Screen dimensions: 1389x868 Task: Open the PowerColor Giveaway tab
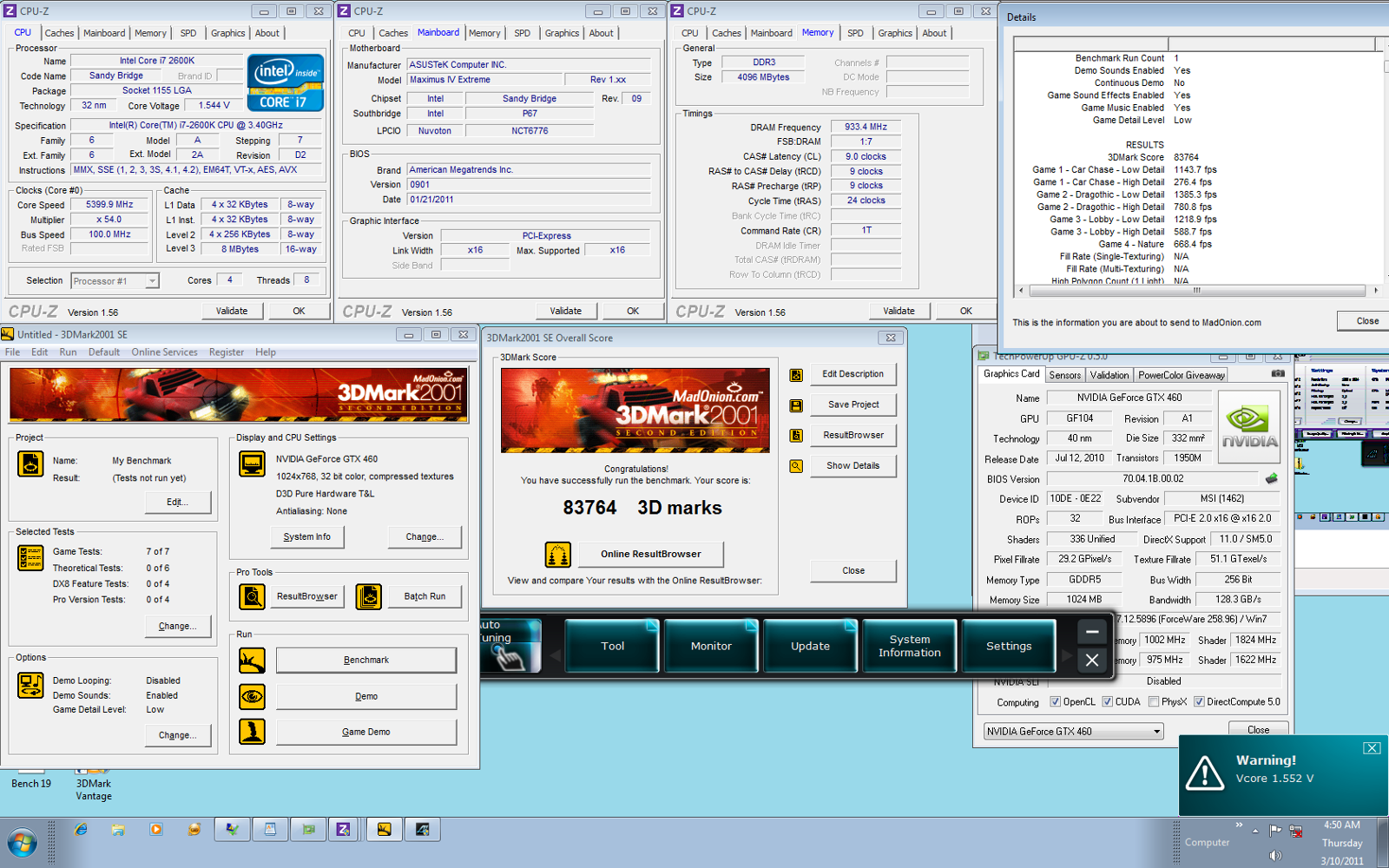point(1182,375)
